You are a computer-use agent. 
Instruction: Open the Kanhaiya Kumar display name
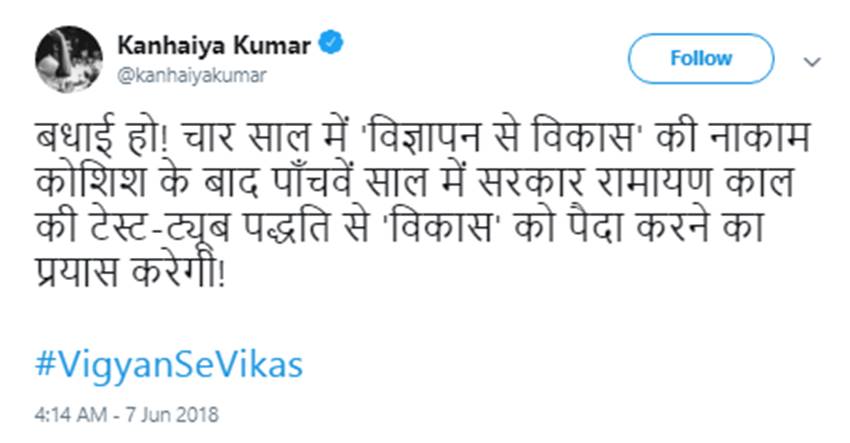pyautogui.click(x=214, y=45)
